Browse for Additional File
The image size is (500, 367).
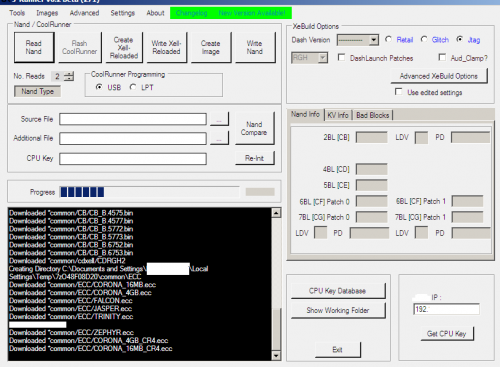219,138
